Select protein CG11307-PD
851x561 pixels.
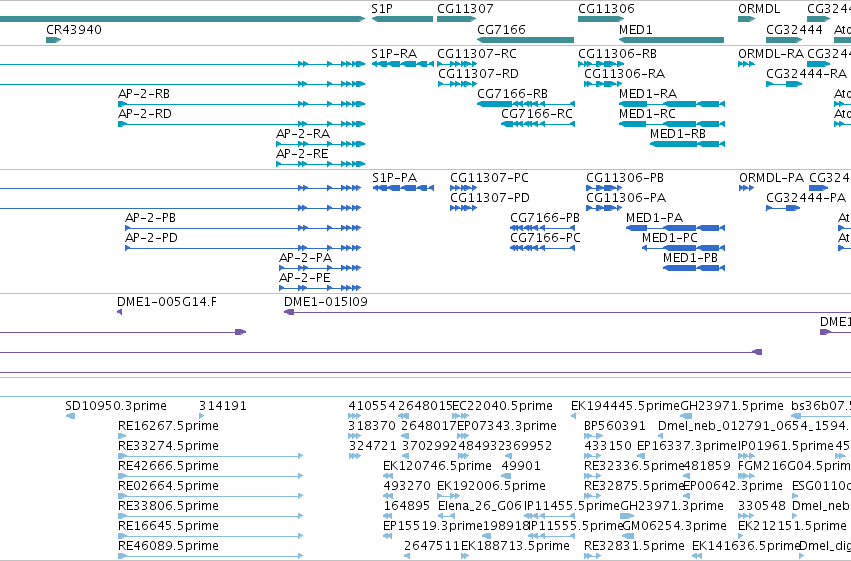click(463, 208)
